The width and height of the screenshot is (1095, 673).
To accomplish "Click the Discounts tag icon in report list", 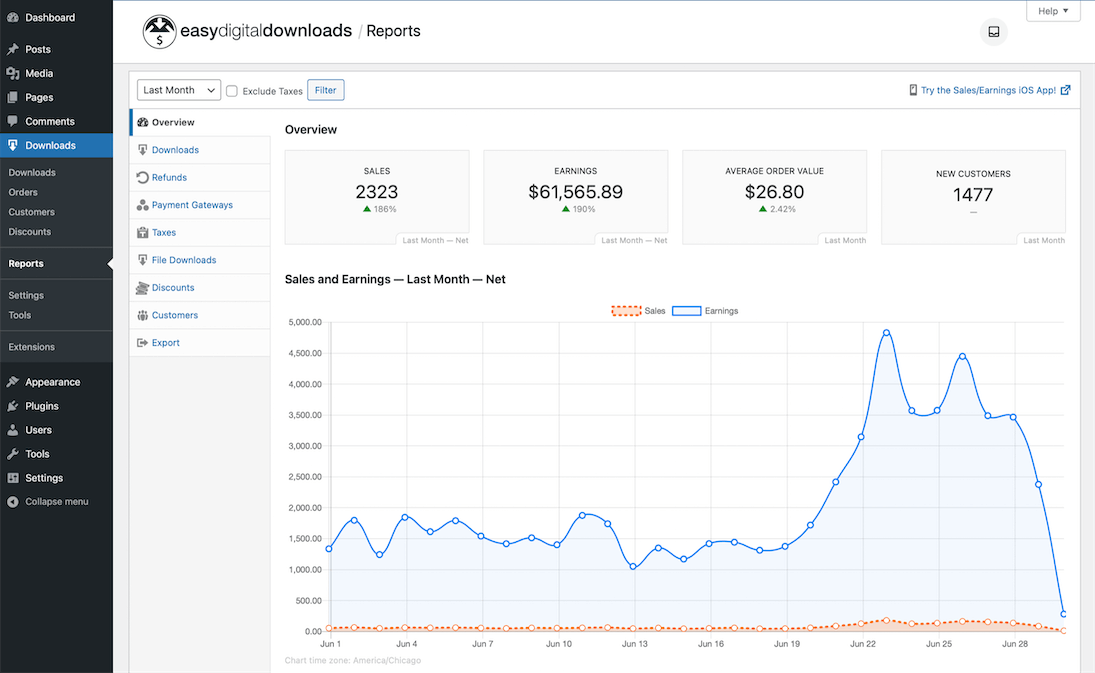I will pyautogui.click(x=142, y=288).
